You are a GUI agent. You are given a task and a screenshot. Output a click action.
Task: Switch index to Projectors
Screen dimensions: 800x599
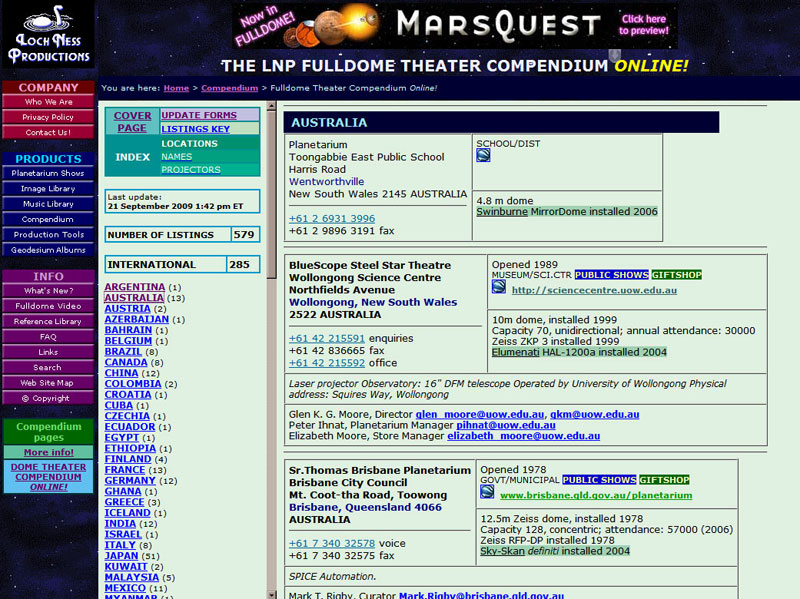coord(191,169)
